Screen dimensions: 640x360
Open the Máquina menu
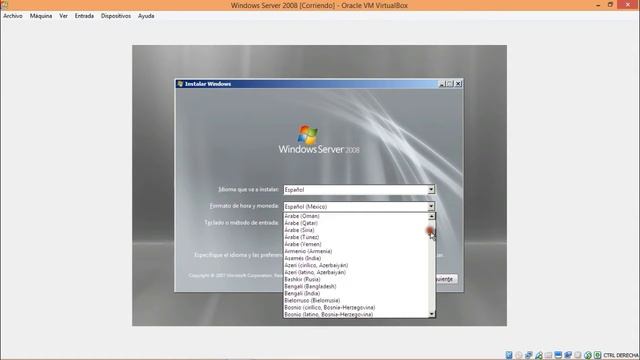click(41, 16)
